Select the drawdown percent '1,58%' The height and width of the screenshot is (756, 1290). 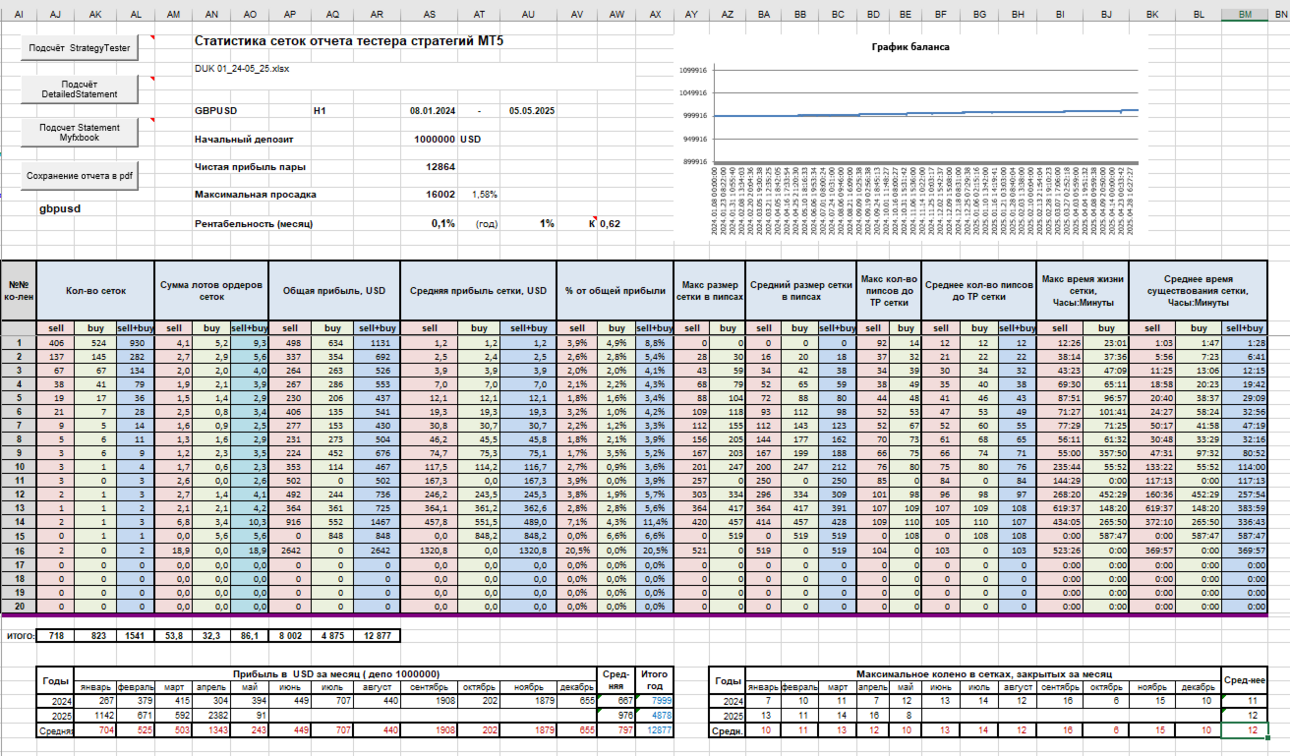[484, 195]
